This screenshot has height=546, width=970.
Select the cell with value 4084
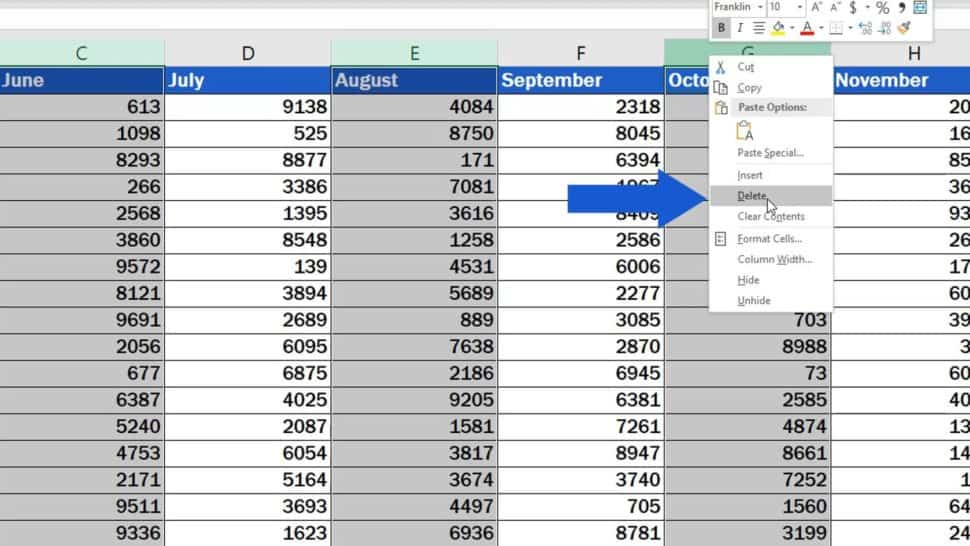(x=414, y=107)
